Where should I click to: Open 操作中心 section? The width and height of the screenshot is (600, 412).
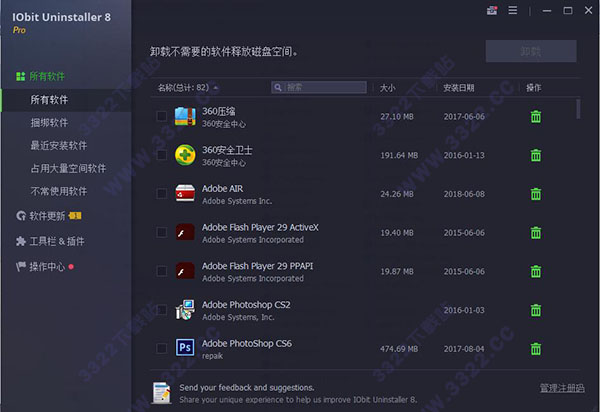click(x=45, y=267)
